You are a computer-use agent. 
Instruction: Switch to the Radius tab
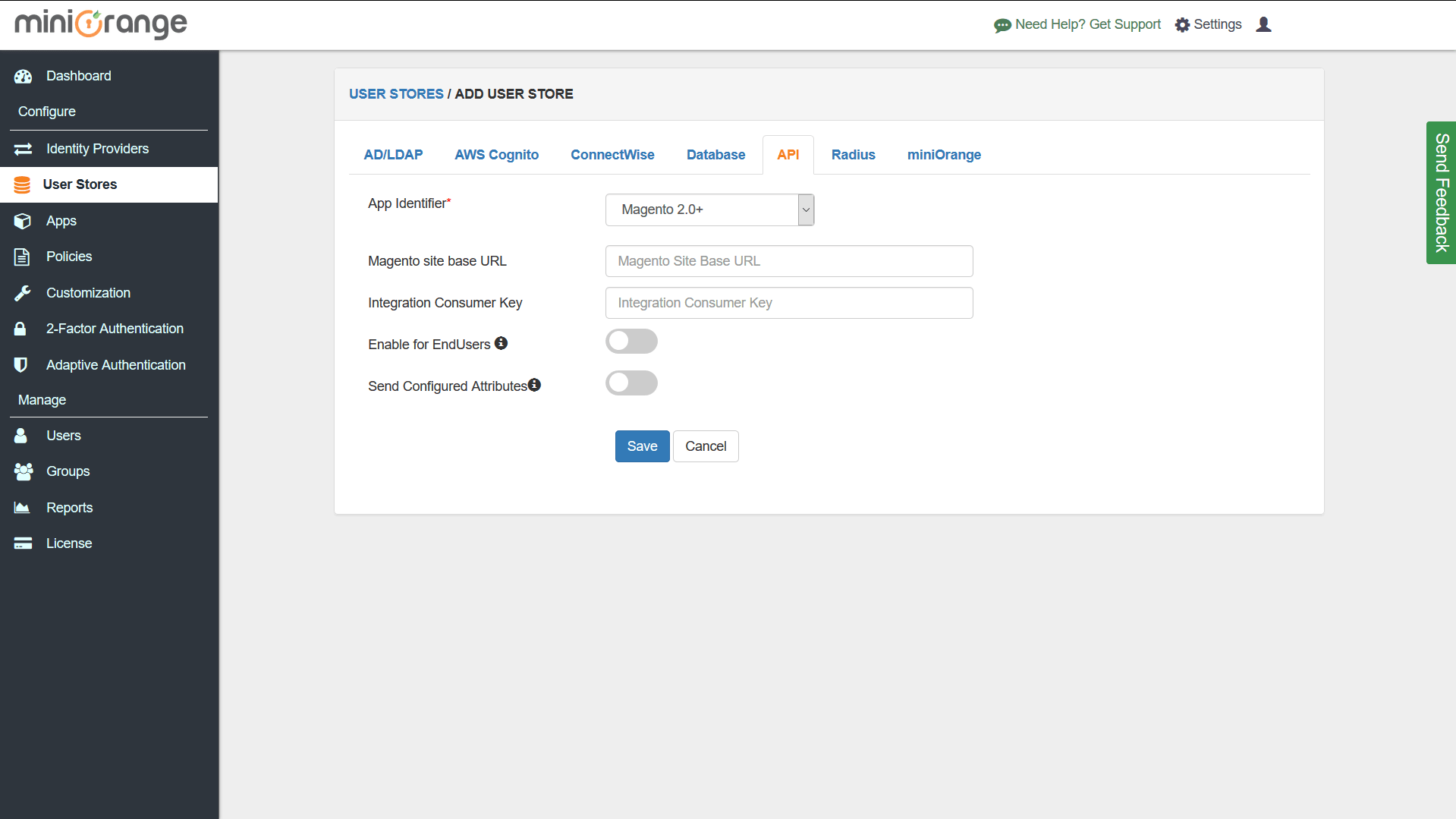pos(853,155)
